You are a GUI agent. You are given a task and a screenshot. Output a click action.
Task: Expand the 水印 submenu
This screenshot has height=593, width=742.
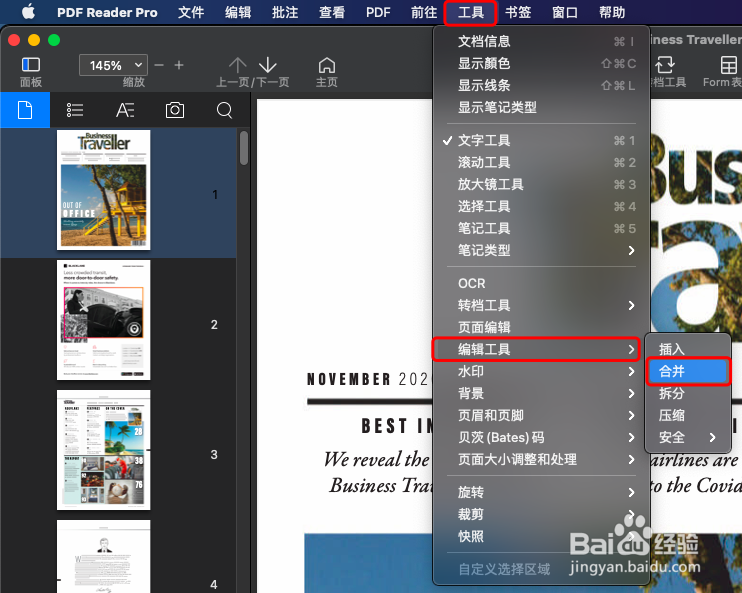click(x=541, y=372)
